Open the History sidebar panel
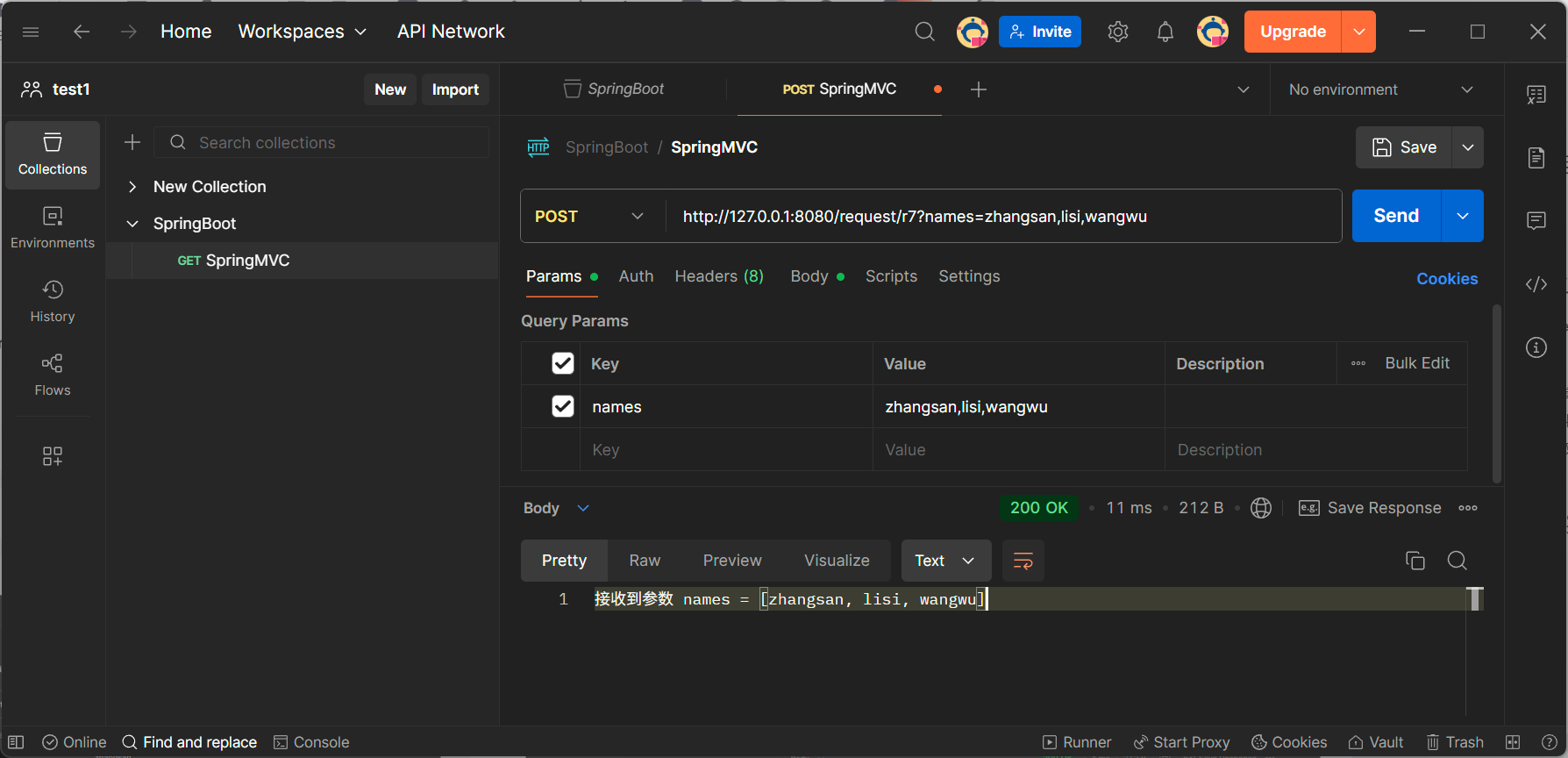The image size is (1568, 758). pos(53,302)
